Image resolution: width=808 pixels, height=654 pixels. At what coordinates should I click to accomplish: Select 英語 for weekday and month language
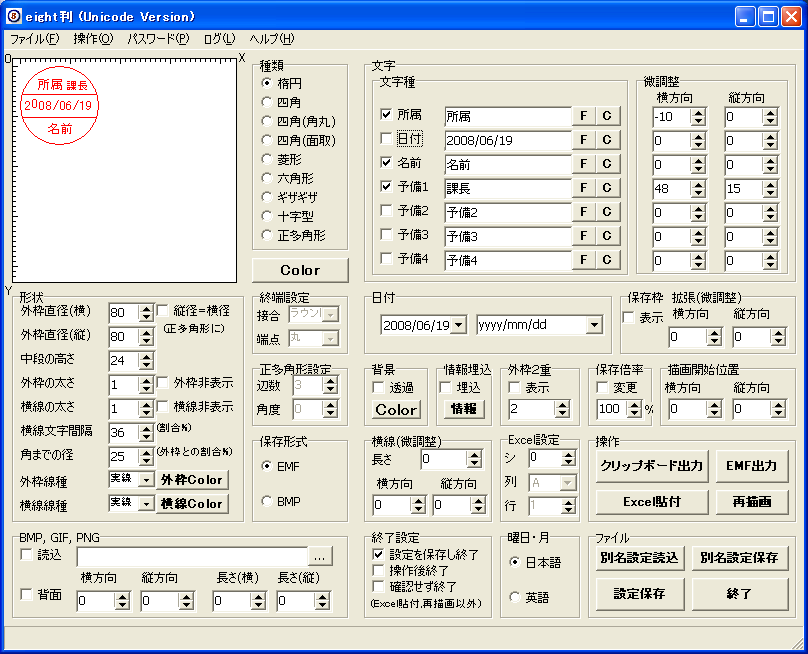[x=514, y=597]
